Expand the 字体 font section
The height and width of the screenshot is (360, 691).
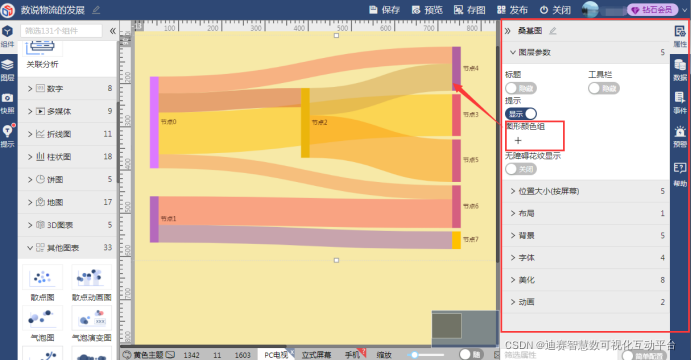(586, 258)
